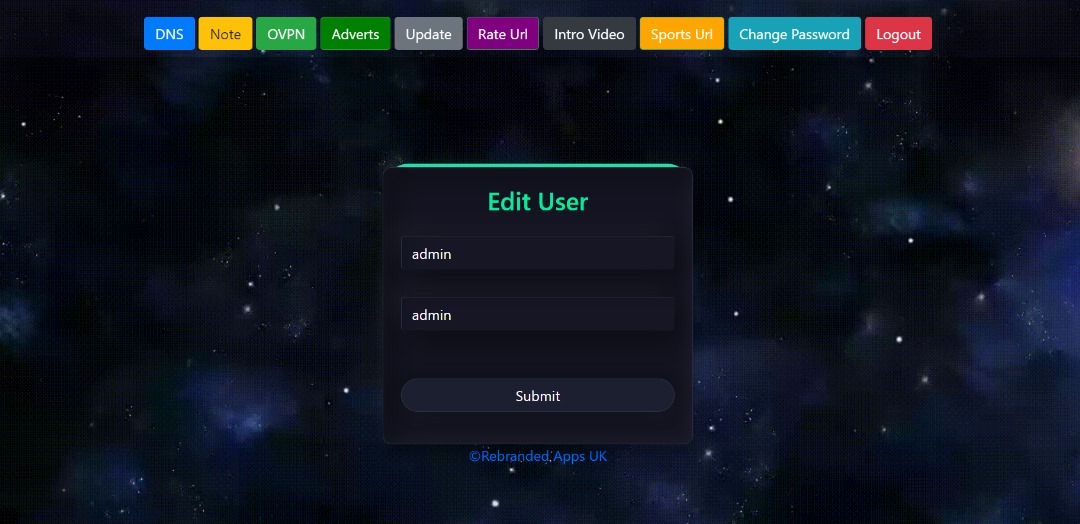1080x524 pixels.
Task: Open the Sports Url settings
Action: point(681,34)
